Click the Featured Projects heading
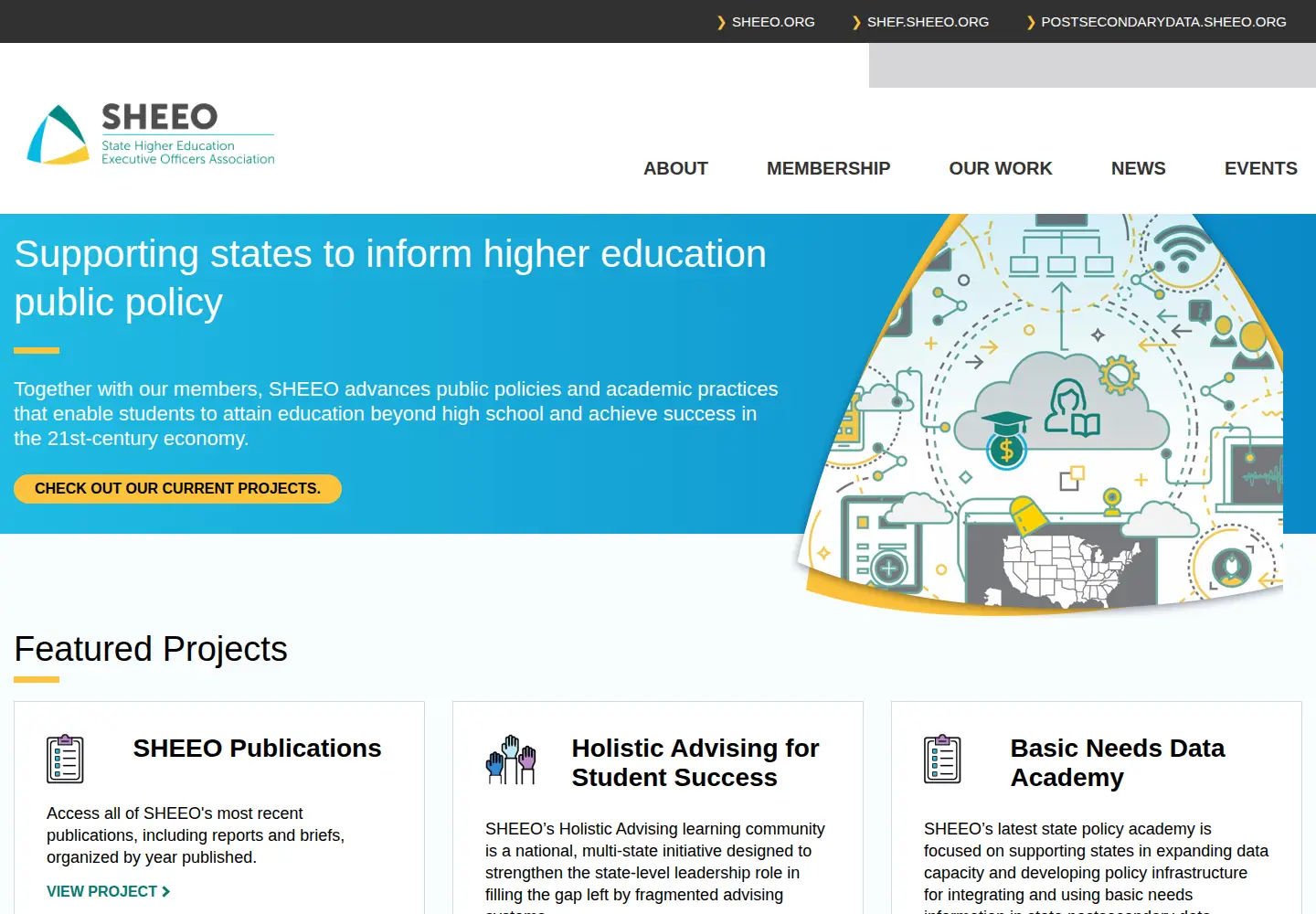Screen dimensions: 1316x914 (x=151, y=649)
